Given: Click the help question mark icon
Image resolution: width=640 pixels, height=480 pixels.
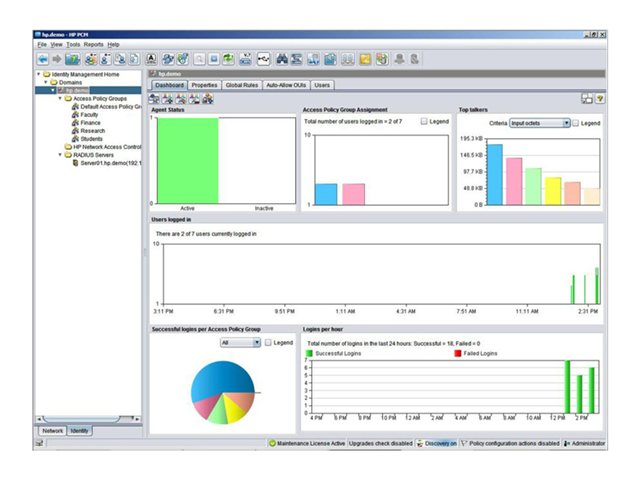Looking at the screenshot, I should point(600,98).
